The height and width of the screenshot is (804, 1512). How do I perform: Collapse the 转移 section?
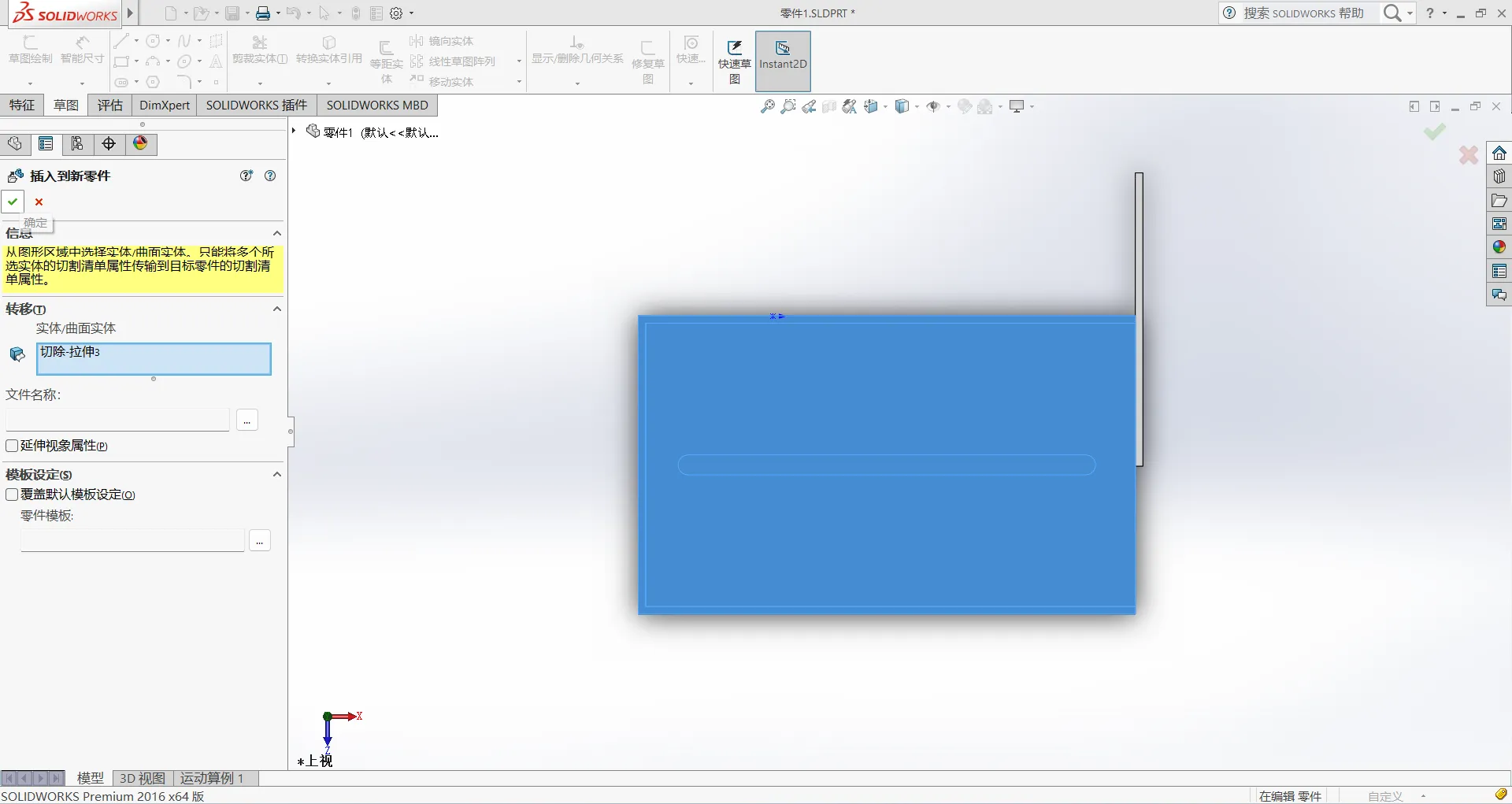tap(277, 309)
